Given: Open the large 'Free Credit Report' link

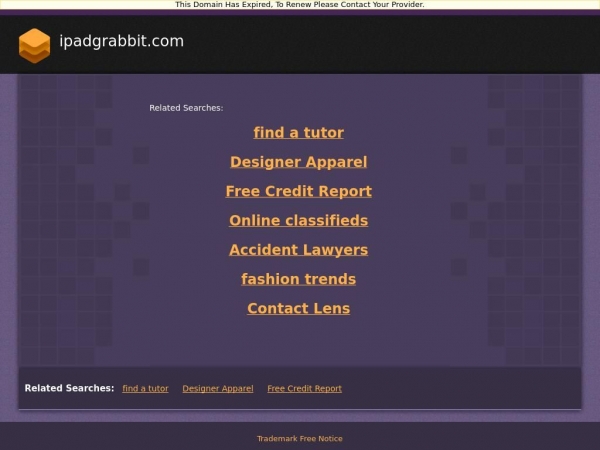Looking at the screenshot, I should tap(298, 191).
